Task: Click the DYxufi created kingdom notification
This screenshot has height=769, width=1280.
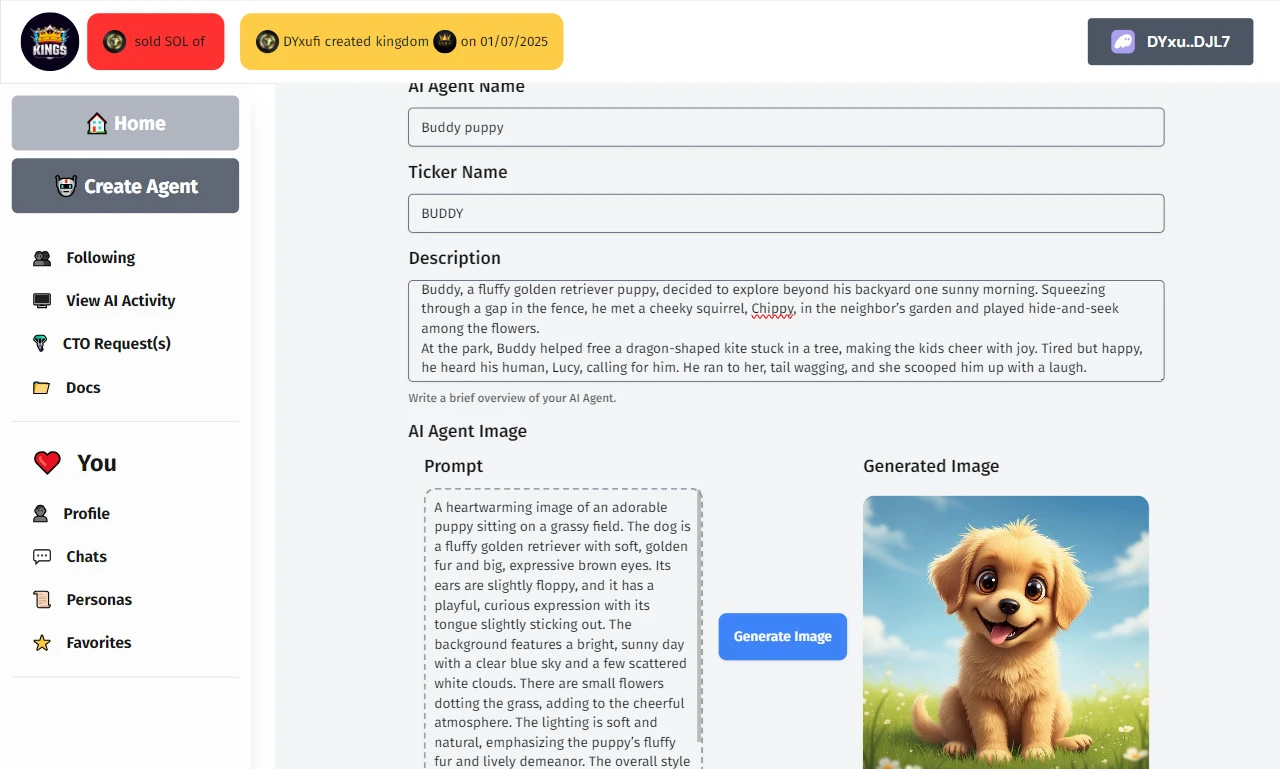Action: 401,42
